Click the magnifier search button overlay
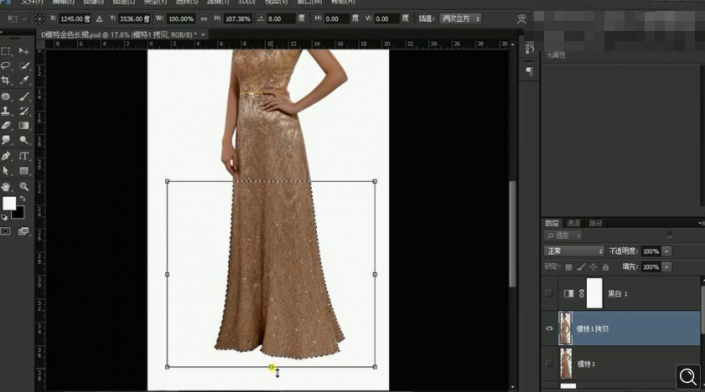The image size is (705, 392). (x=688, y=376)
